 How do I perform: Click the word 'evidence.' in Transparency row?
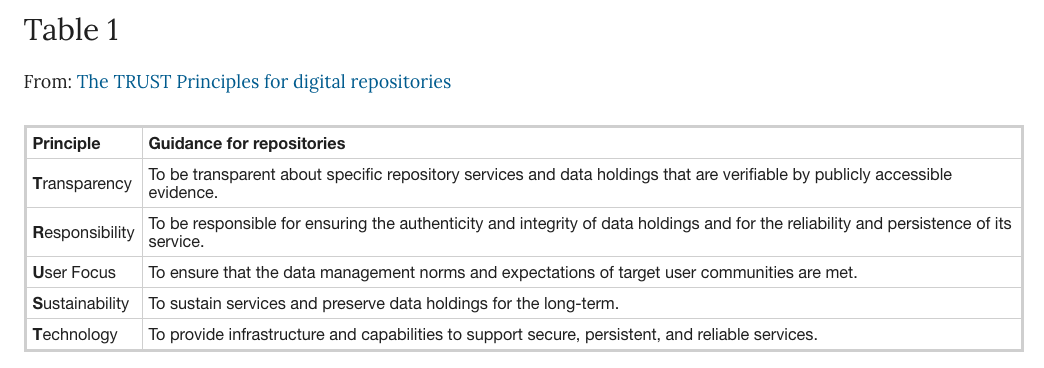point(183,193)
